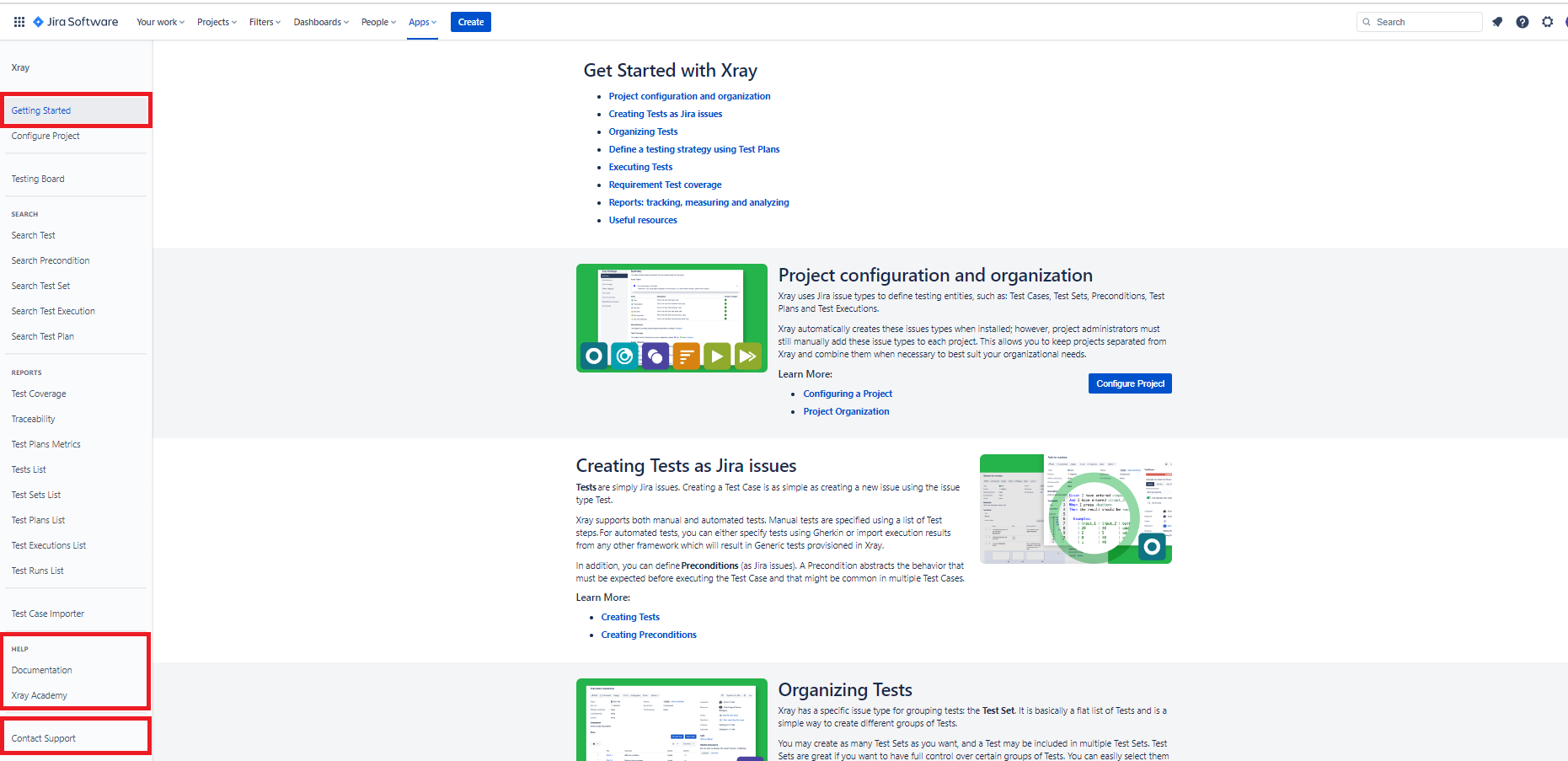The width and height of the screenshot is (1568, 761).
Task: Click the Configure Project button
Action: tap(1130, 383)
